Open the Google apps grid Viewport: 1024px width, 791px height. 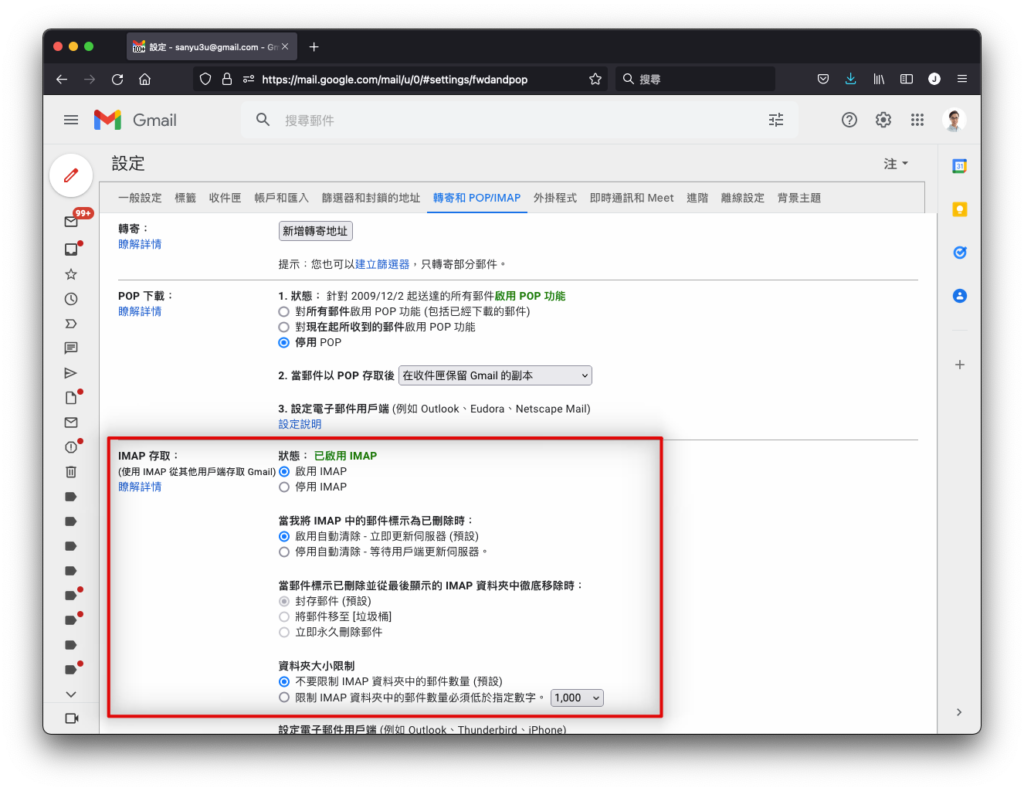[x=917, y=120]
